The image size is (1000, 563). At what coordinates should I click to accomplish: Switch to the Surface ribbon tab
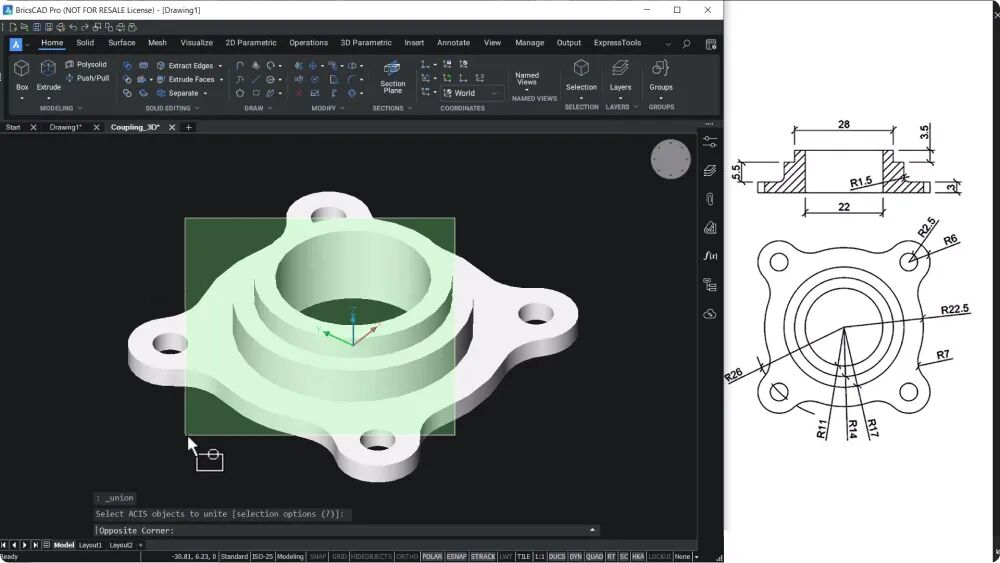point(121,43)
